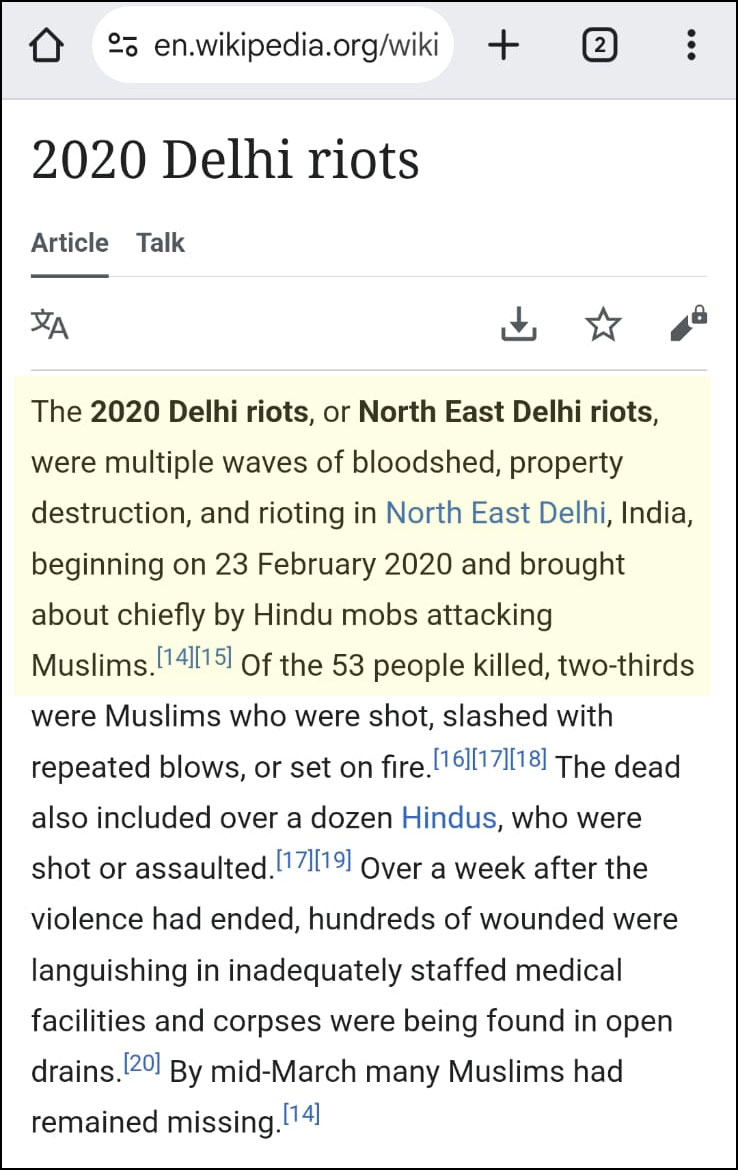Open citation [19] after shot or assaulted

pos(333,860)
